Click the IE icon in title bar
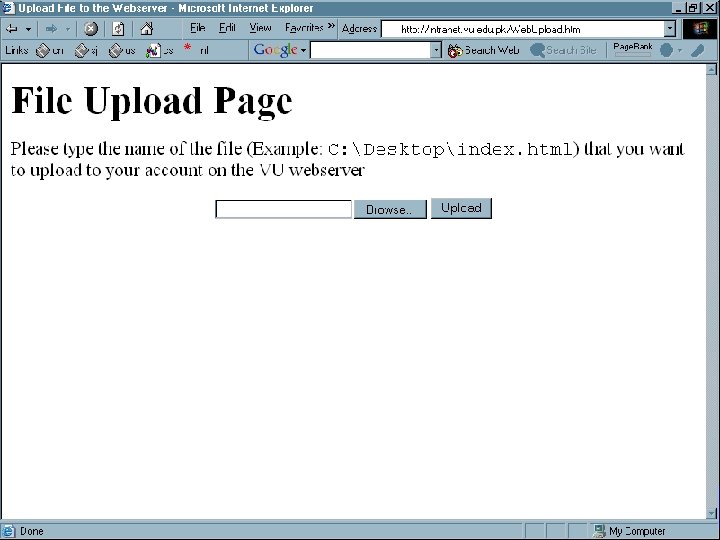This screenshot has width=720, height=540. pos(9,8)
